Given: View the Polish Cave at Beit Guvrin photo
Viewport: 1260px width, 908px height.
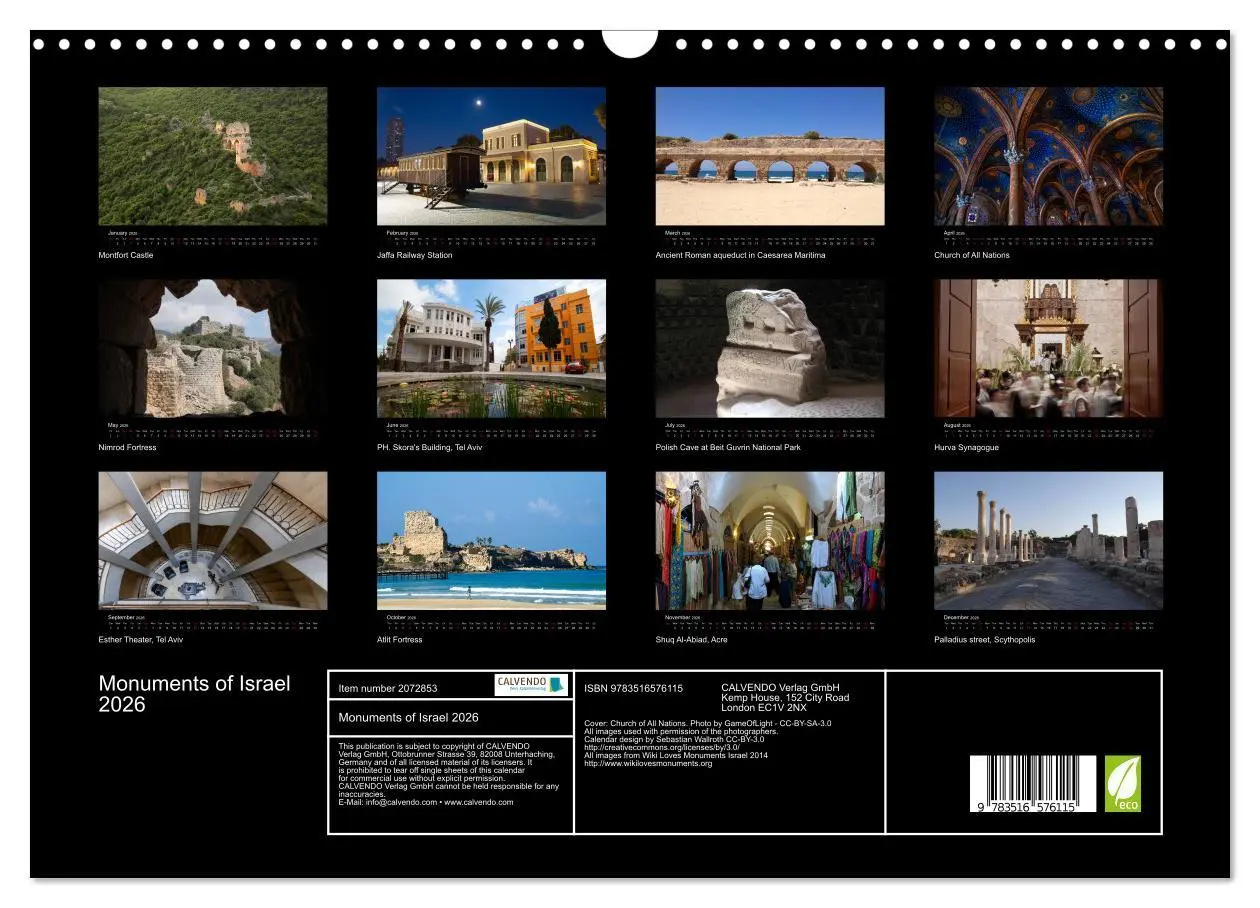Looking at the screenshot, I should [x=771, y=347].
